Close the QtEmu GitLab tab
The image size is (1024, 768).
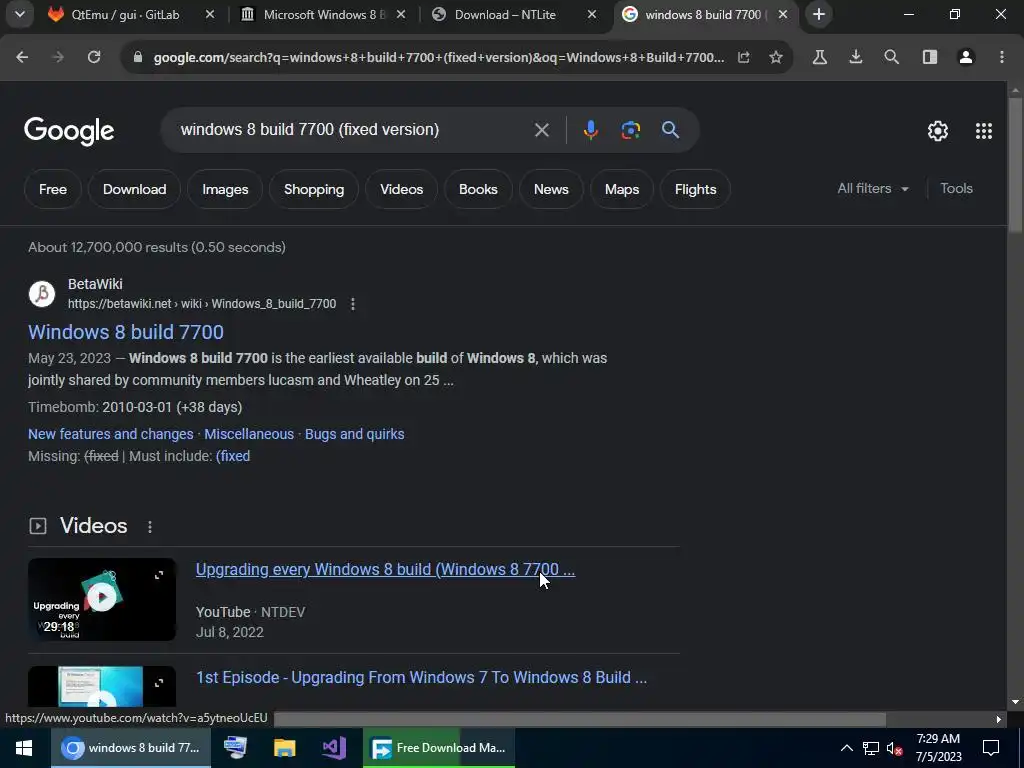(x=210, y=14)
